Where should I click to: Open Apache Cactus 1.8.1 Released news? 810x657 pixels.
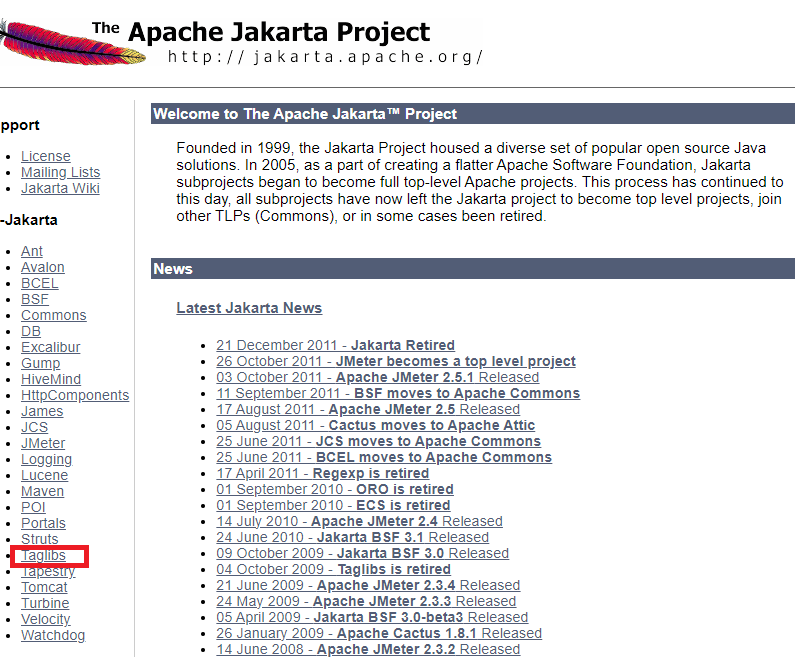click(x=379, y=633)
